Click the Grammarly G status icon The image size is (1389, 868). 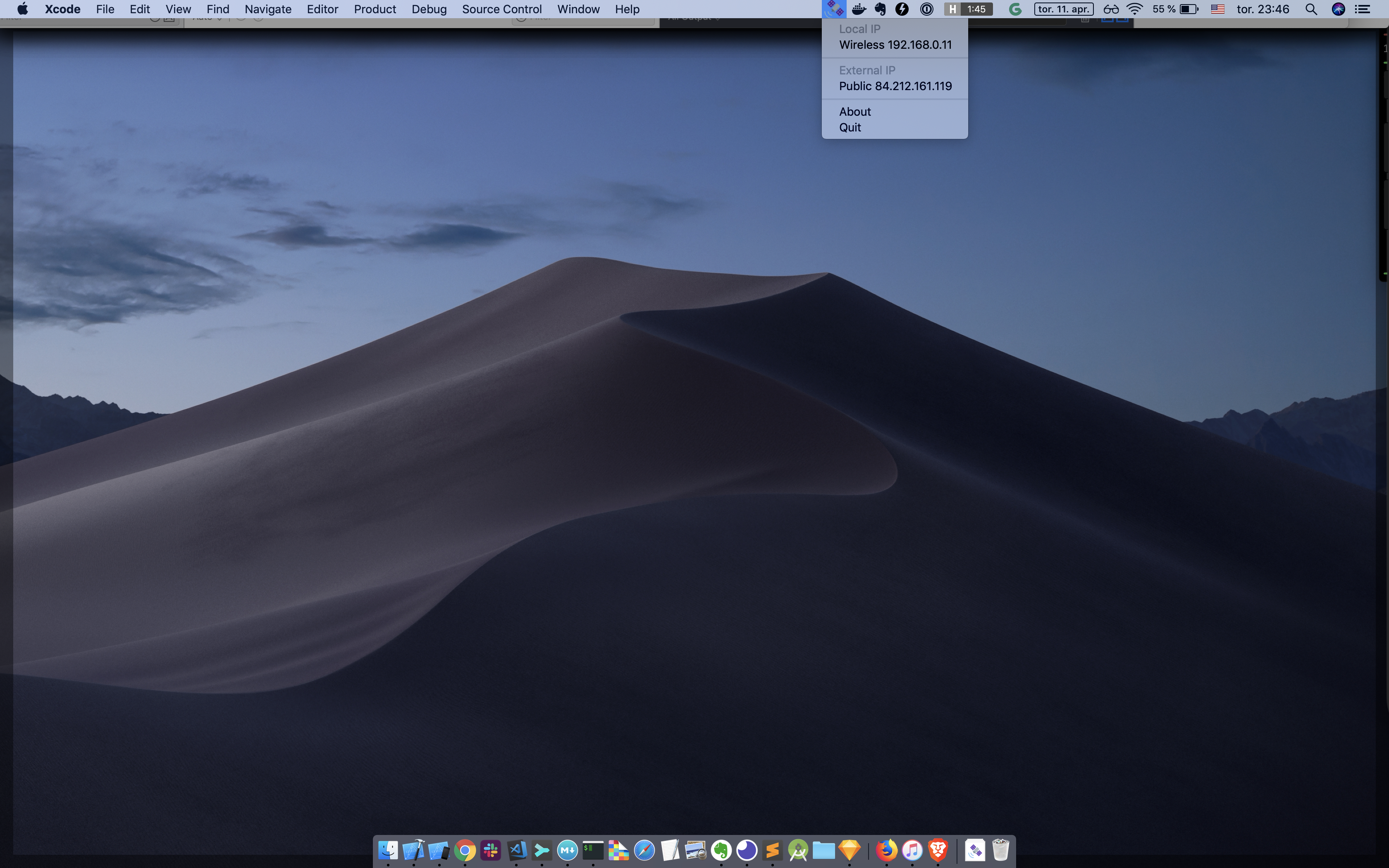click(x=1015, y=9)
